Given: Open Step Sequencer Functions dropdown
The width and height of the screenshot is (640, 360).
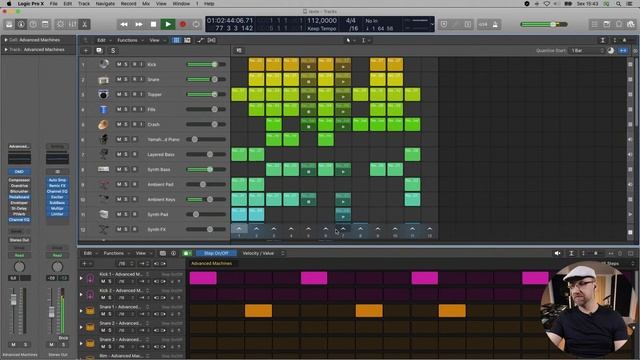Looking at the screenshot, I should click(116, 253).
